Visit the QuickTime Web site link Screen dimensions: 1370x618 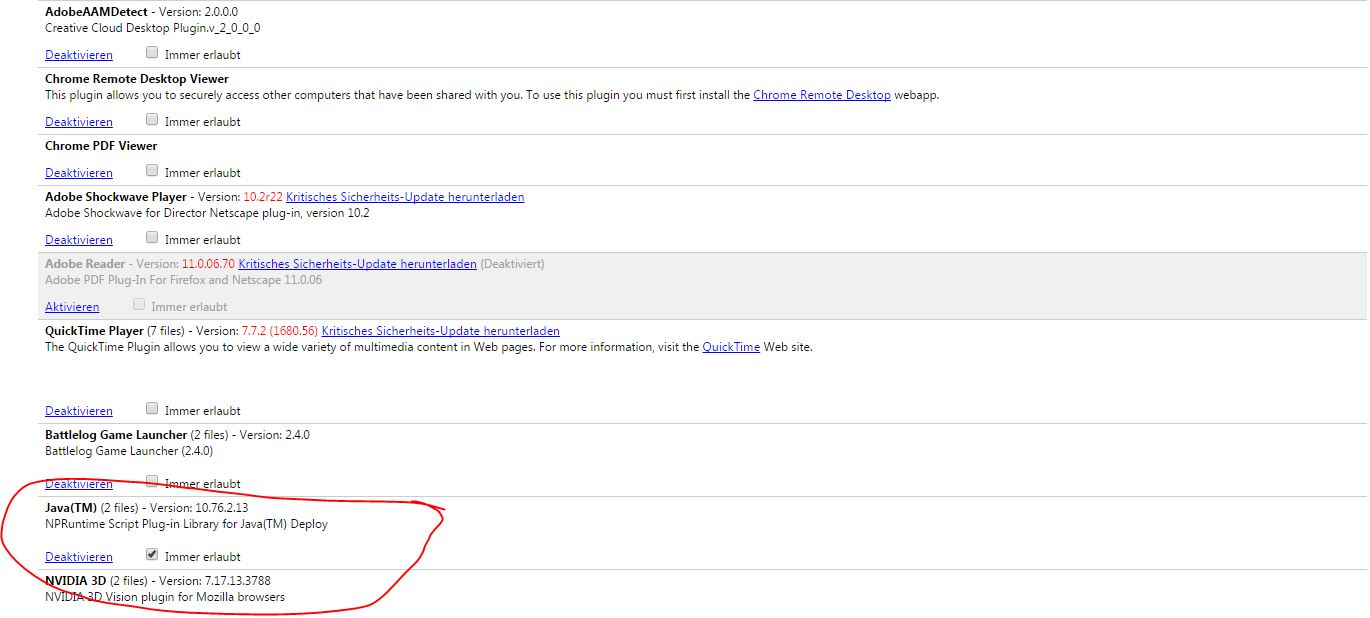(731, 348)
